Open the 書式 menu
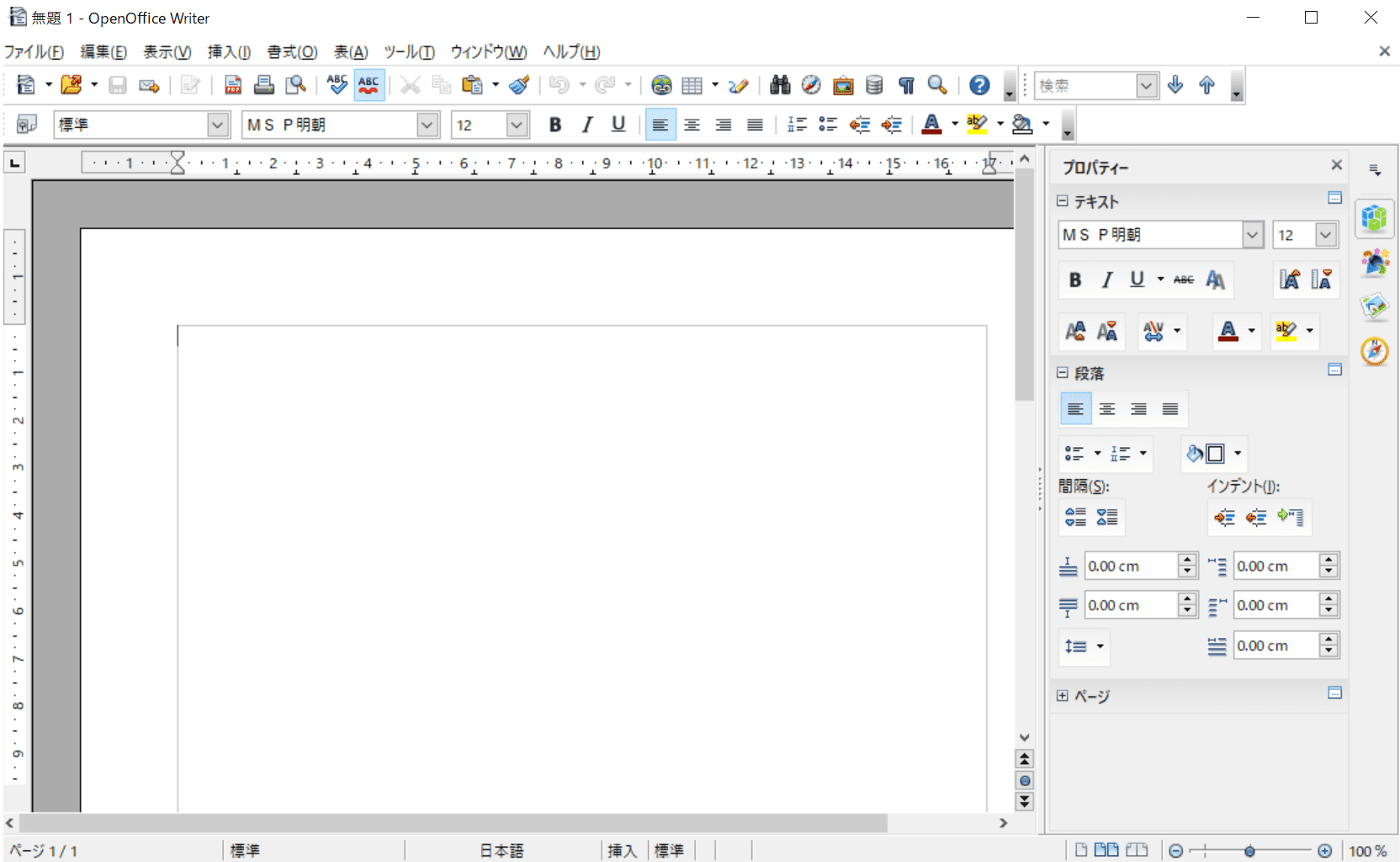The width and height of the screenshot is (1400, 862). point(292,52)
